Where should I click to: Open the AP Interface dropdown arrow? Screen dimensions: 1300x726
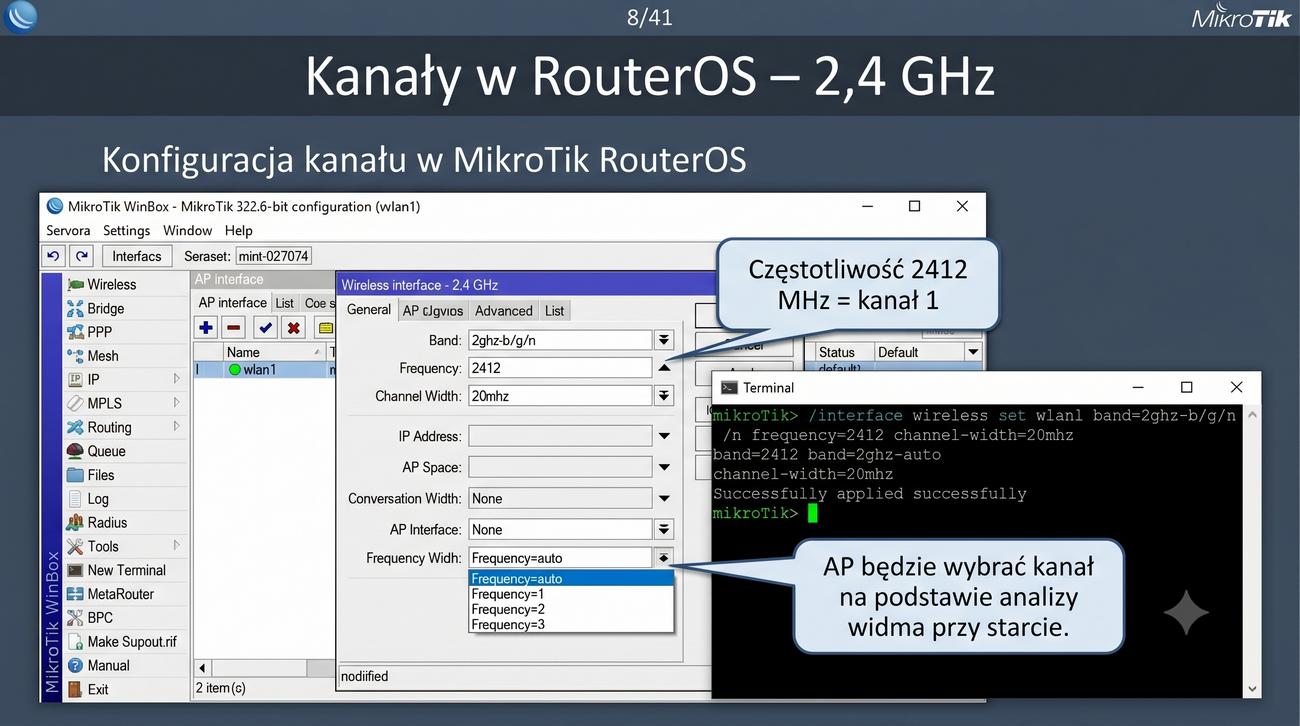[x=664, y=529]
